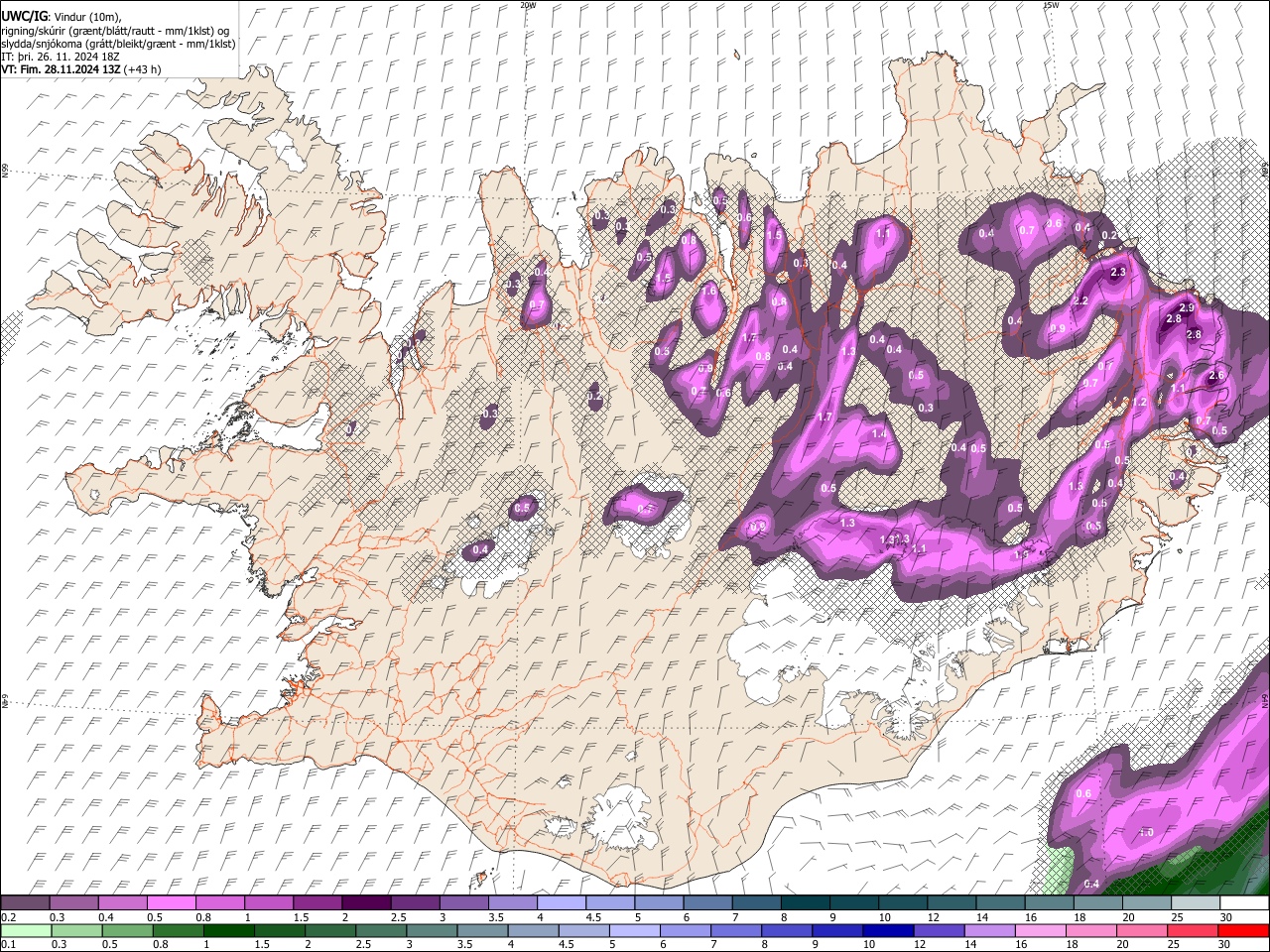Click the "20W" longitude label

(528, 5)
